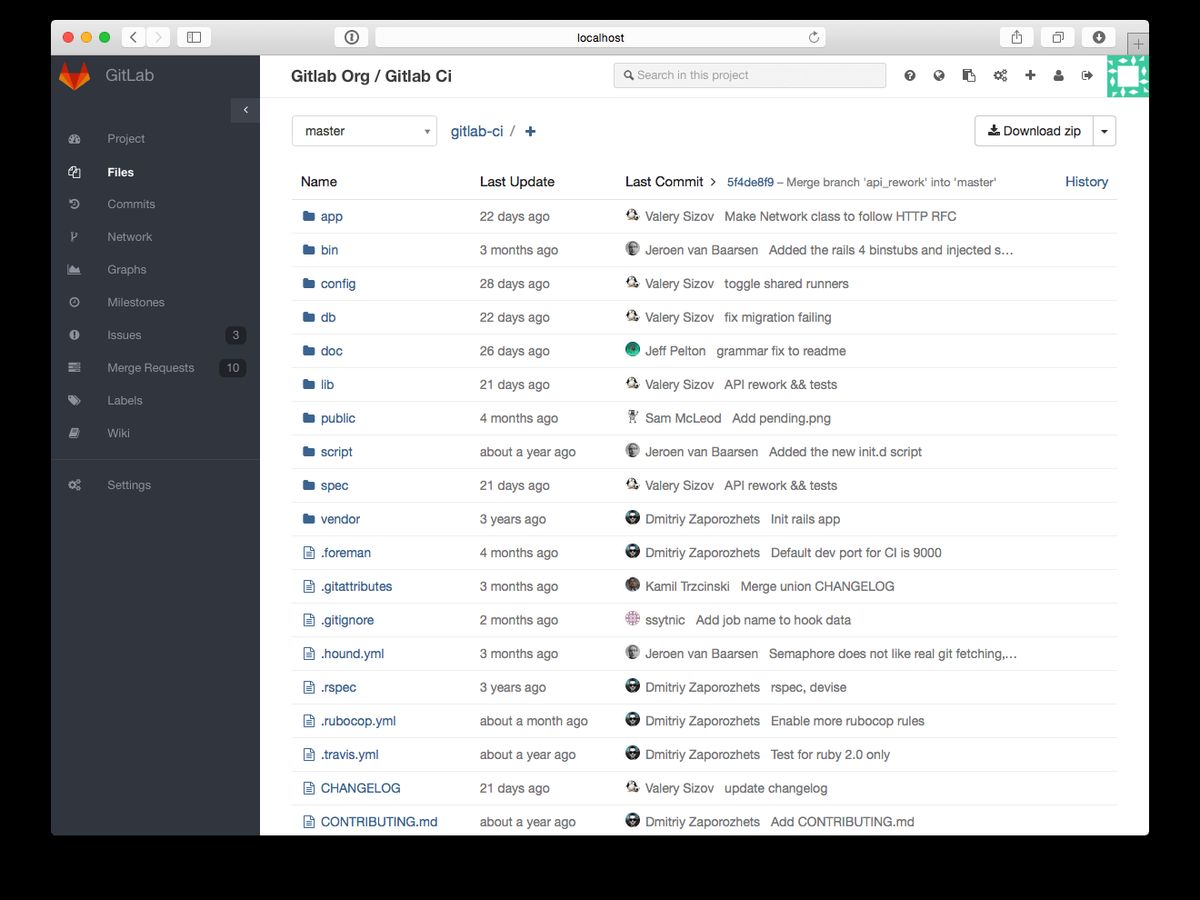Image resolution: width=1200 pixels, height=900 pixels.
Task: Click the GitLab fox logo
Action: click(x=74, y=76)
